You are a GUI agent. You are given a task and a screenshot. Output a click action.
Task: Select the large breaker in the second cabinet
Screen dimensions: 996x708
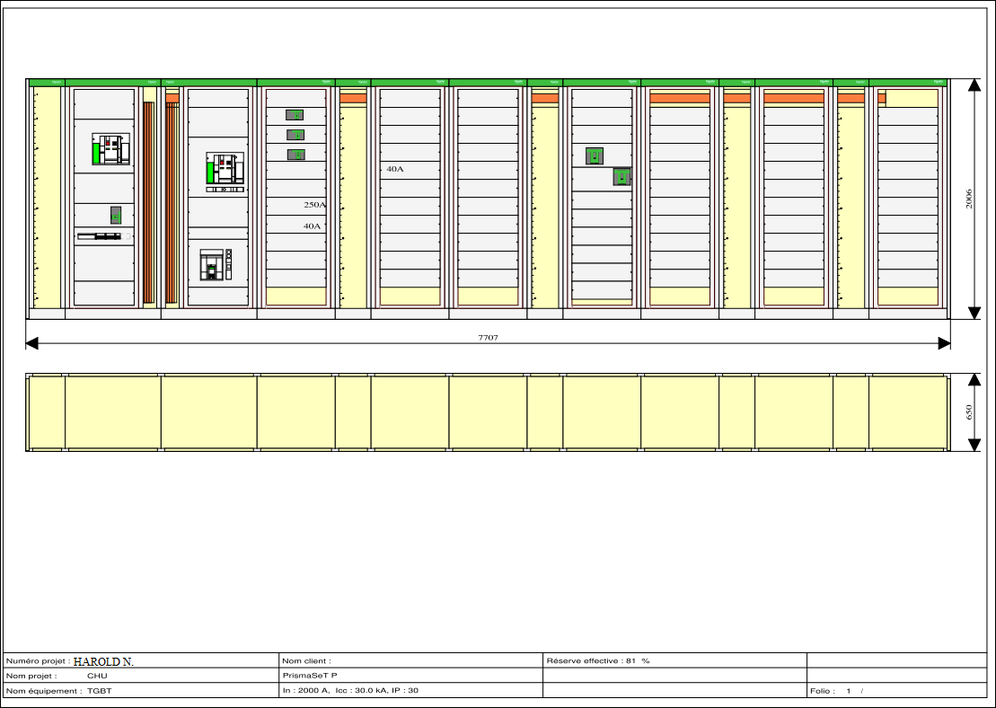tap(110, 150)
